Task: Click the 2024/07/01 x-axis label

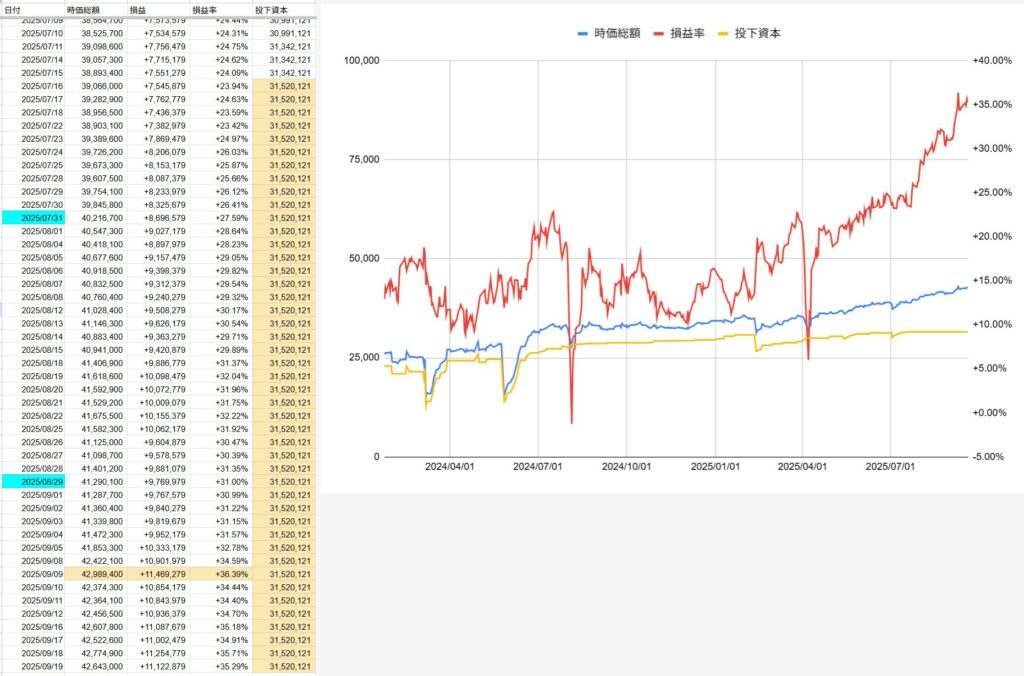Action: (x=537, y=465)
